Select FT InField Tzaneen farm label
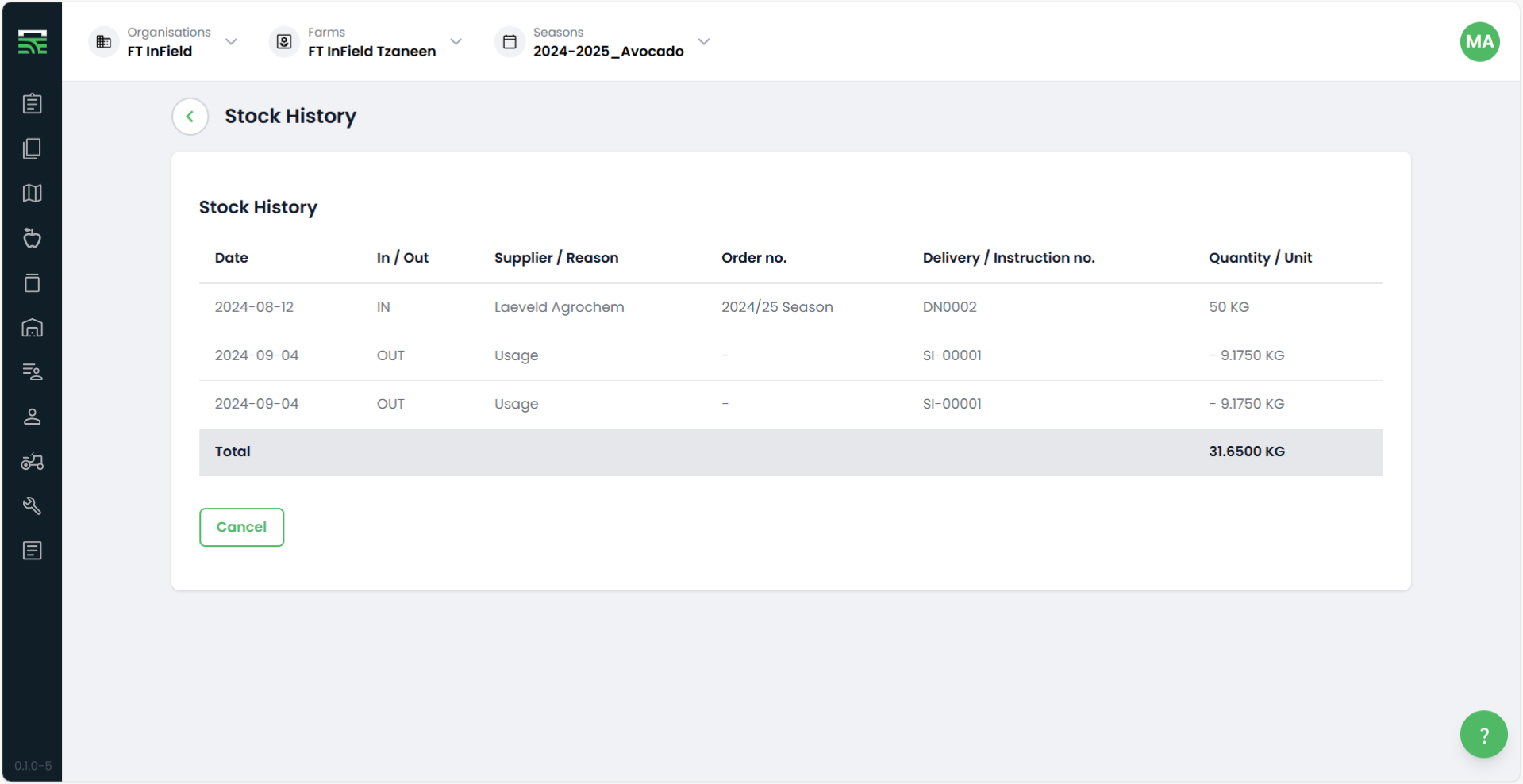 pos(372,52)
